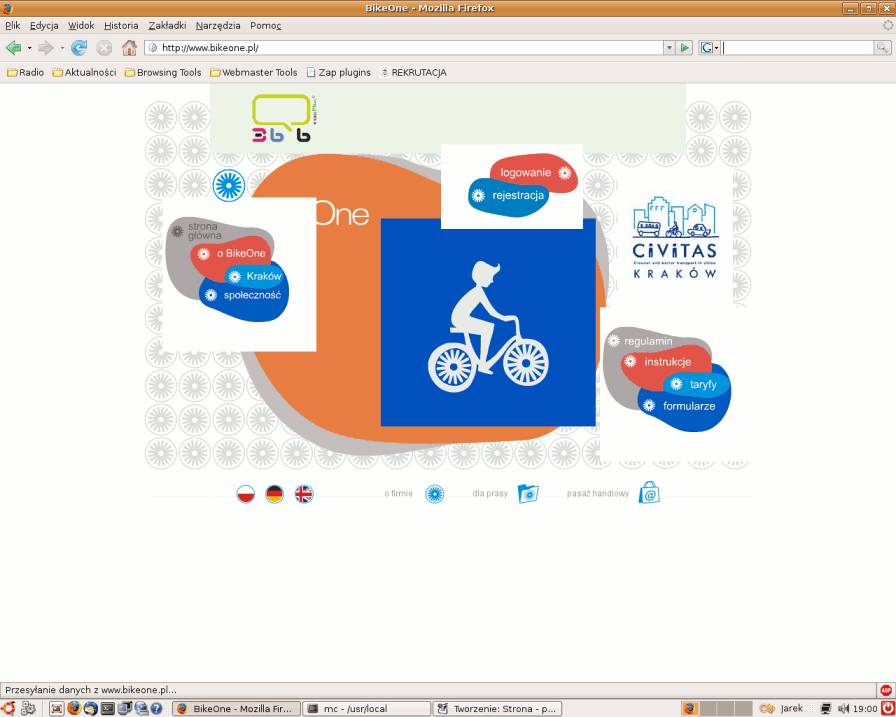Screen dimensions: 896x717
Task: Open the Widok menu
Action: click(81, 26)
